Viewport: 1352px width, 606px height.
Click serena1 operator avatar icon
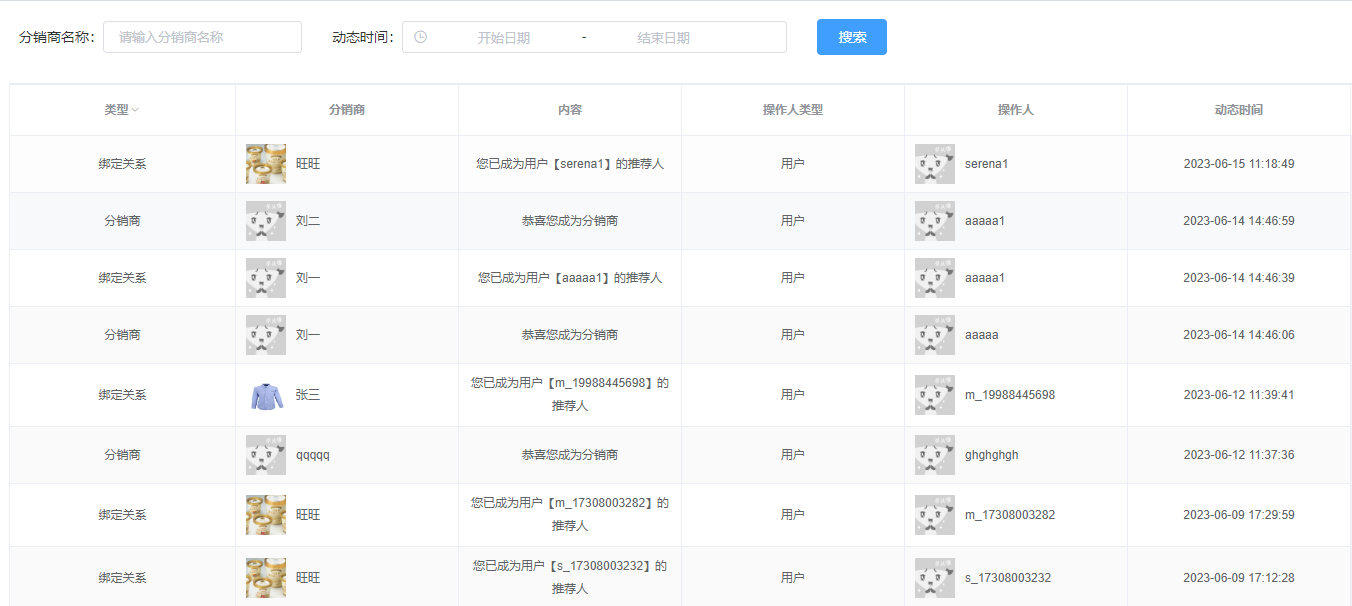935,164
